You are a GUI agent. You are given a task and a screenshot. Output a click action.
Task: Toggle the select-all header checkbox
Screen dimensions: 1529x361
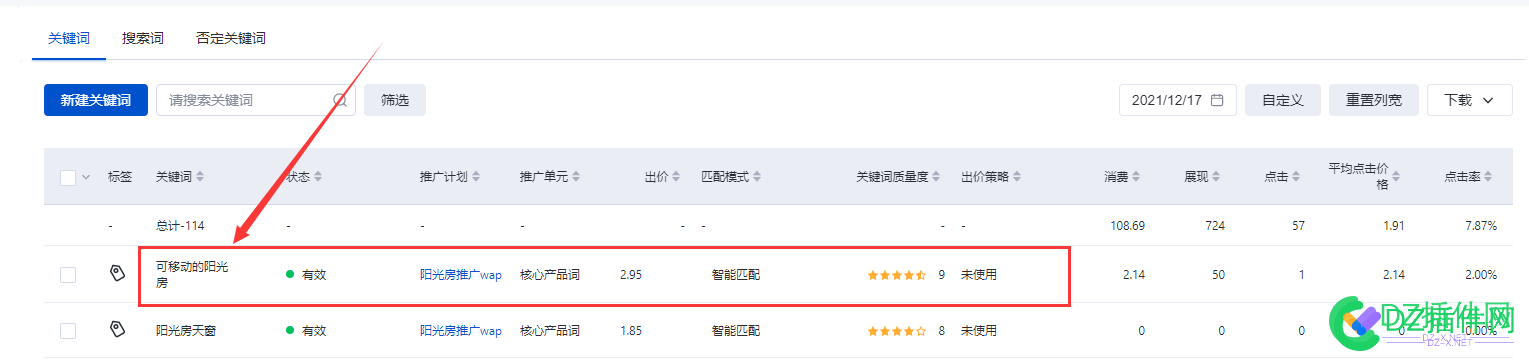pos(68,177)
